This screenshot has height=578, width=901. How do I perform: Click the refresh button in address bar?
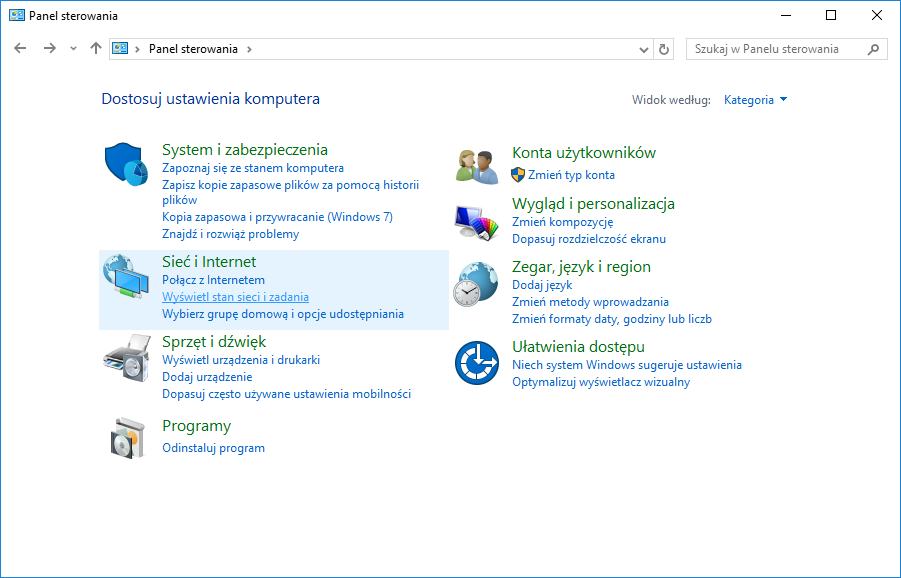pyautogui.click(x=664, y=49)
